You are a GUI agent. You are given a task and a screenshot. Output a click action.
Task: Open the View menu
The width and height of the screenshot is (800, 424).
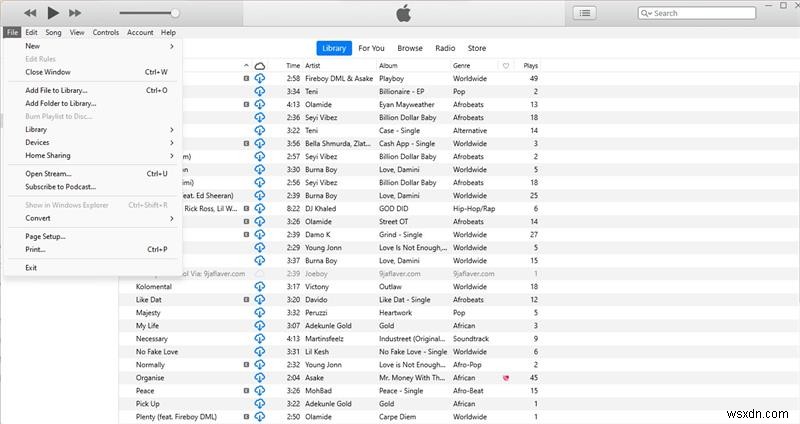pos(77,32)
